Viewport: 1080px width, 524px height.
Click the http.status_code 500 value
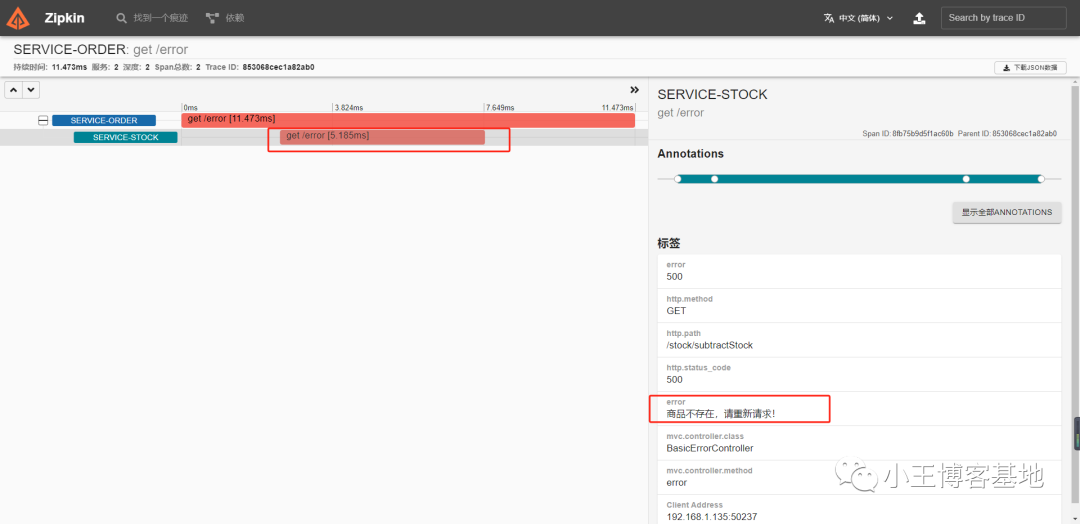pyautogui.click(x=674, y=379)
